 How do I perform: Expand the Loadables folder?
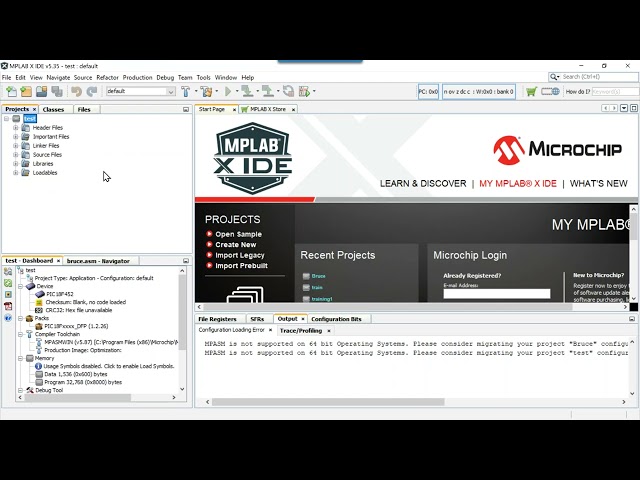point(16,173)
